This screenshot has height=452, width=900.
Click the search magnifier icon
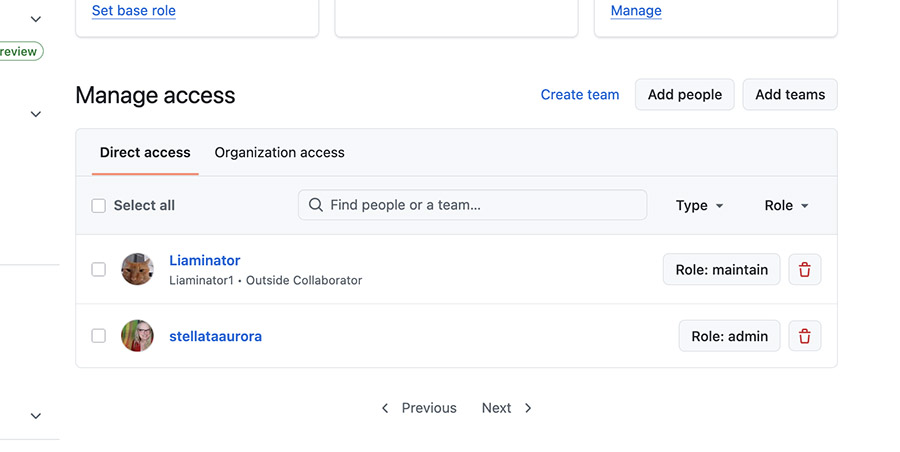point(316,205)
